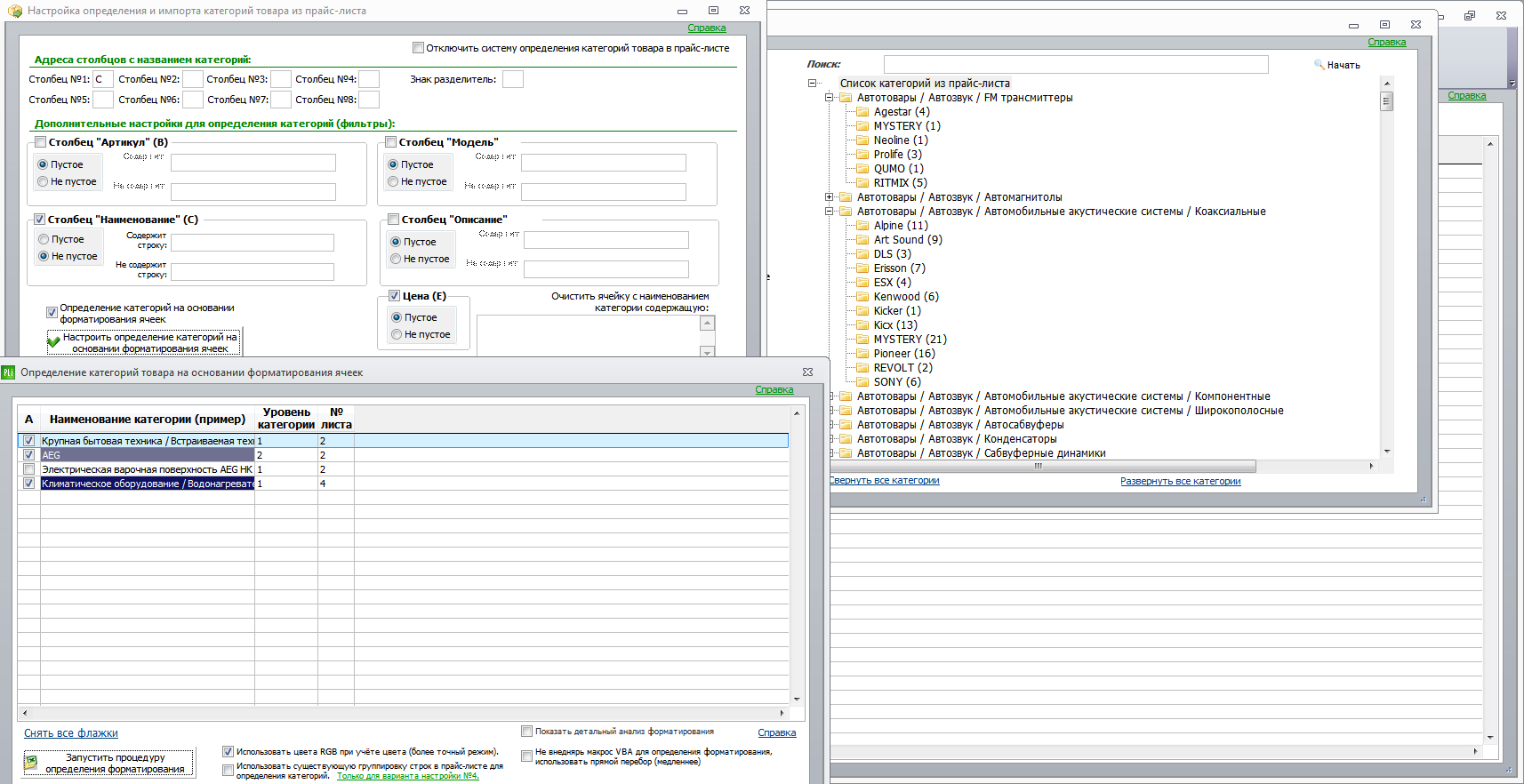Select Не пустое radio under Цена (E)

pos(397,334)
